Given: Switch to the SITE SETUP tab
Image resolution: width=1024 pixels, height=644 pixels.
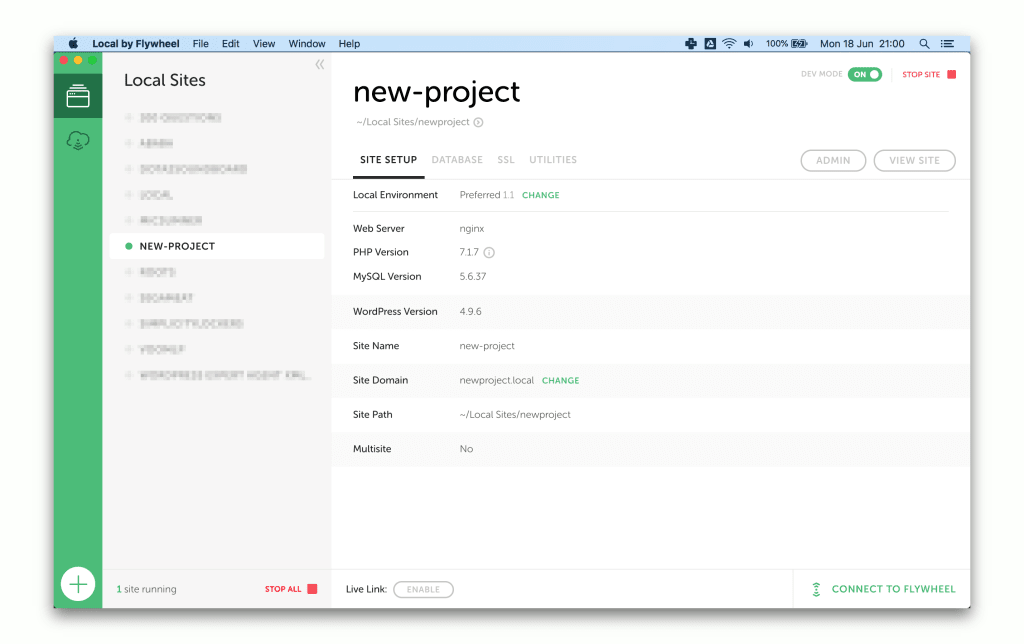Looking at the screenshot, I should tap(389, 160).
